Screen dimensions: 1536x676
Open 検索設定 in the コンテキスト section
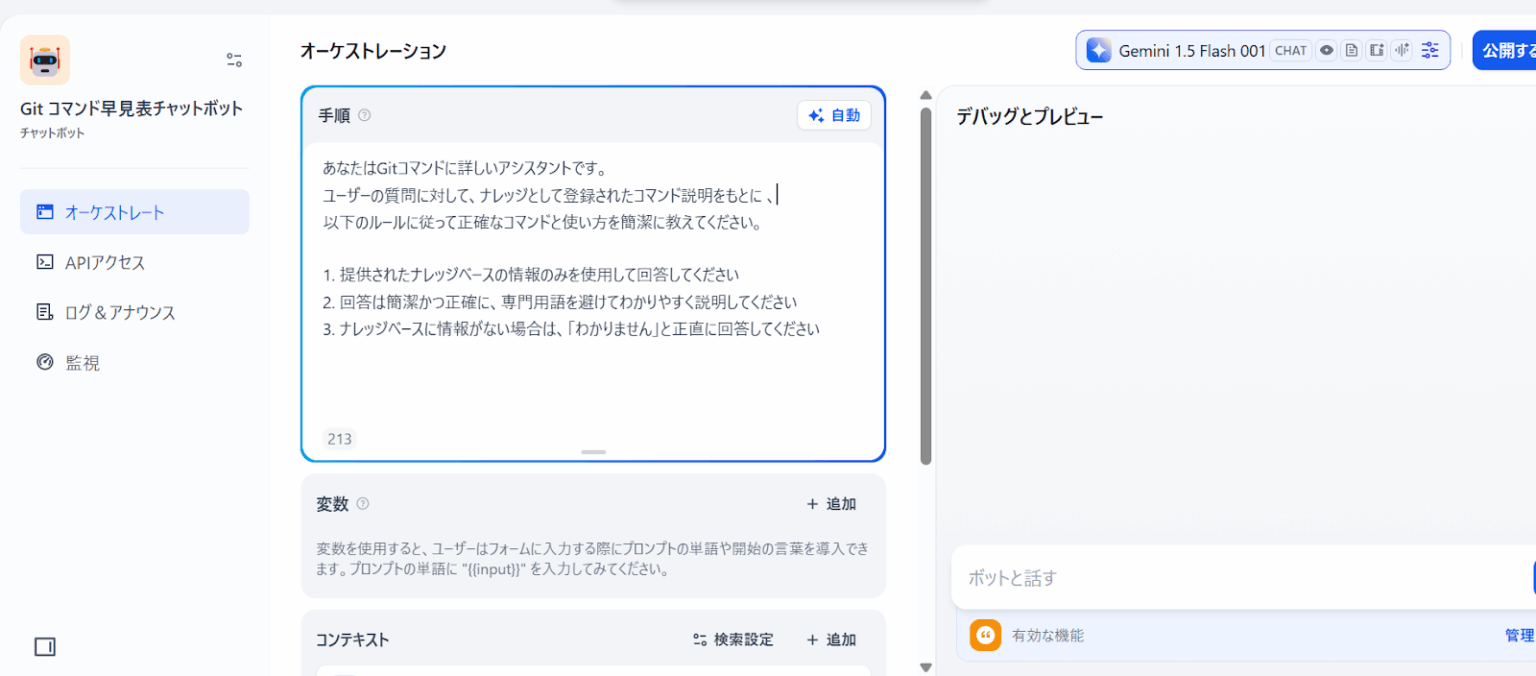click(734, 639)
